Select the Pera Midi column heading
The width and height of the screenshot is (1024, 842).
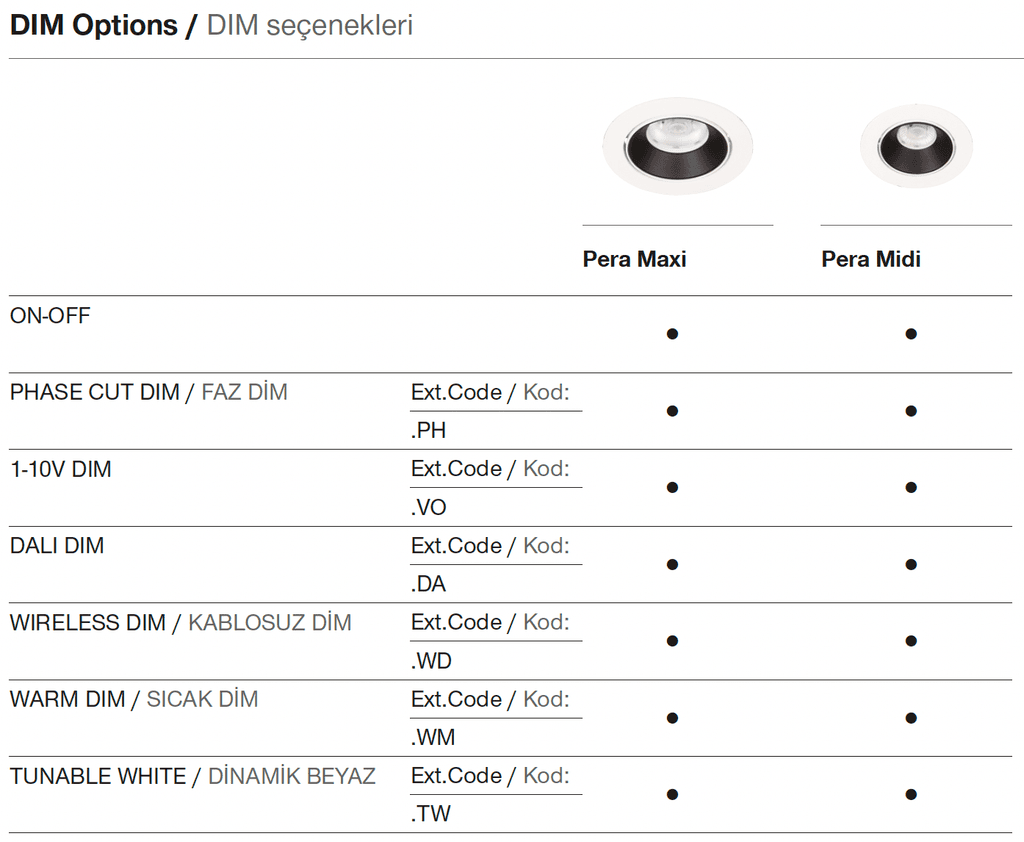click(871, 259)
